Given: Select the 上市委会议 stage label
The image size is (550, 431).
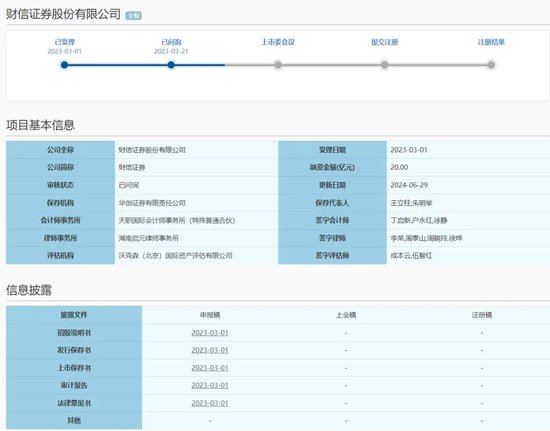Looking at the screenshot, I should pyautogui.click(x=278, y=42).
